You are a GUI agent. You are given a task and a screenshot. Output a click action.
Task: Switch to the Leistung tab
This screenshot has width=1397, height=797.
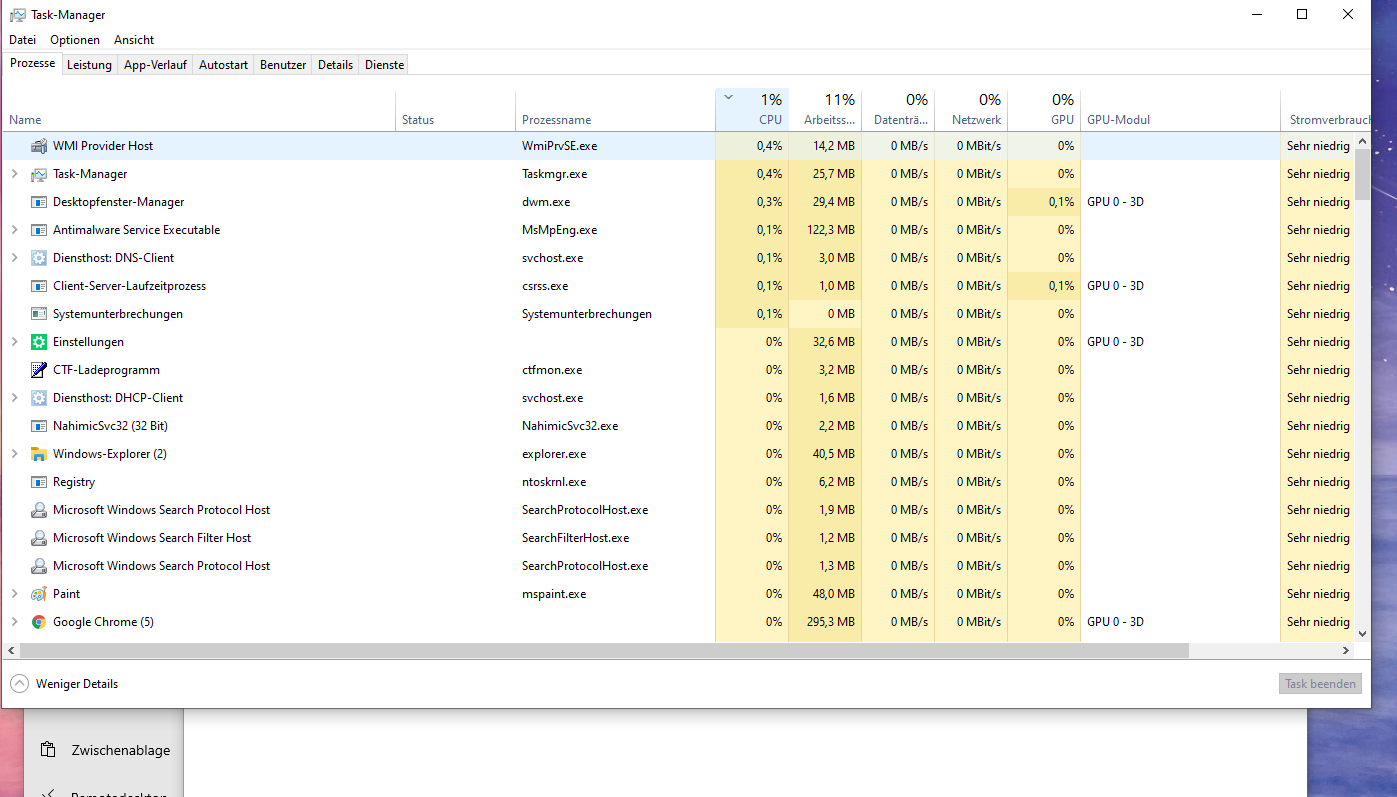coord(89,65)
